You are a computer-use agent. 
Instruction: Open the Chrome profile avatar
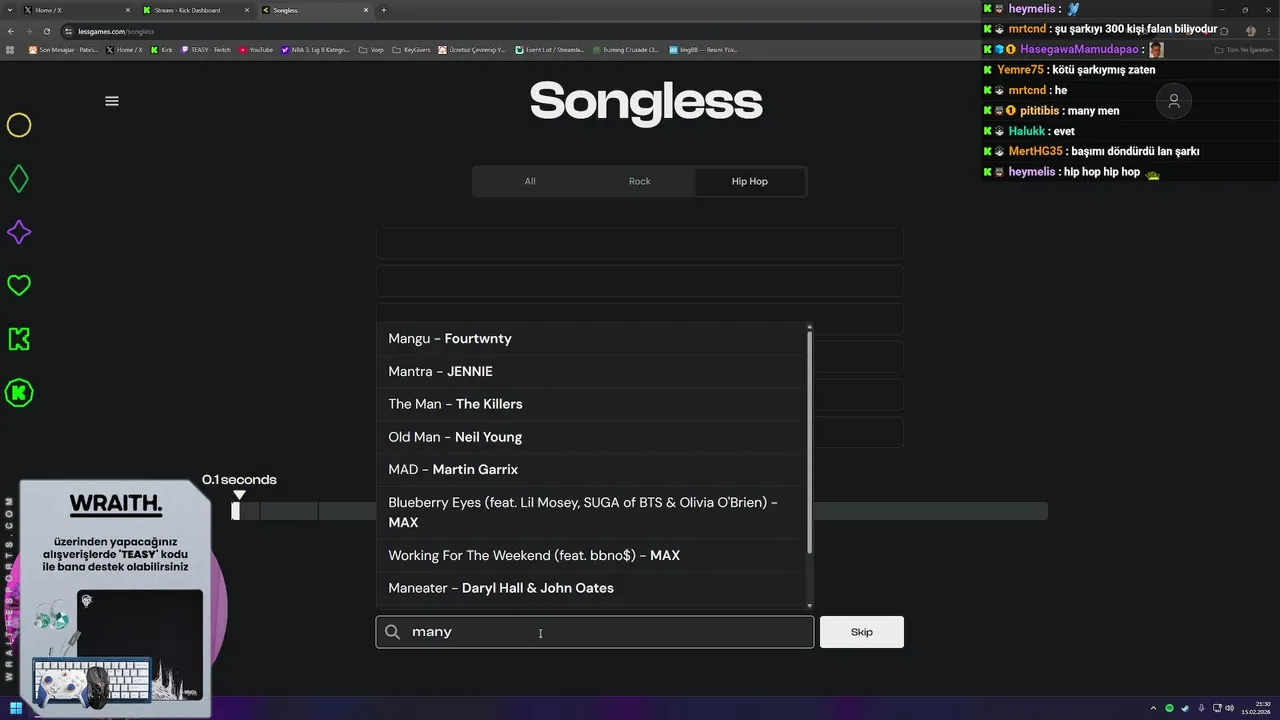pos(1251,31)
